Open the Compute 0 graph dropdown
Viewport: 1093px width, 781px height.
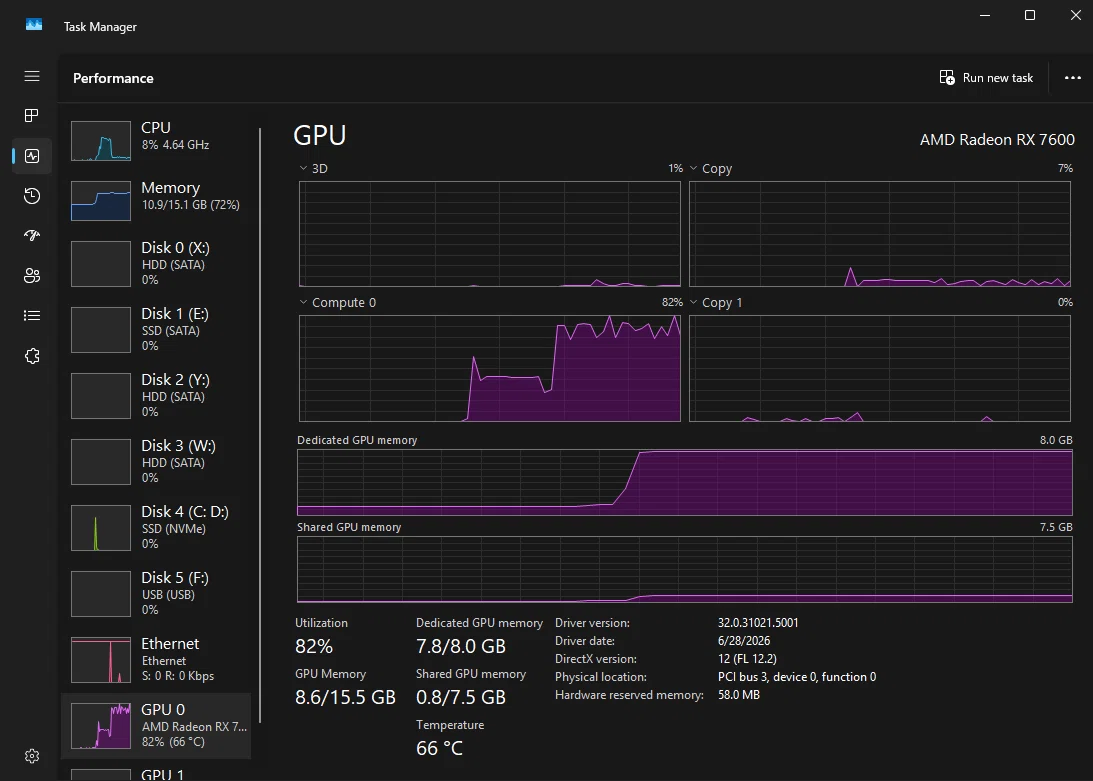pos(338,303)
